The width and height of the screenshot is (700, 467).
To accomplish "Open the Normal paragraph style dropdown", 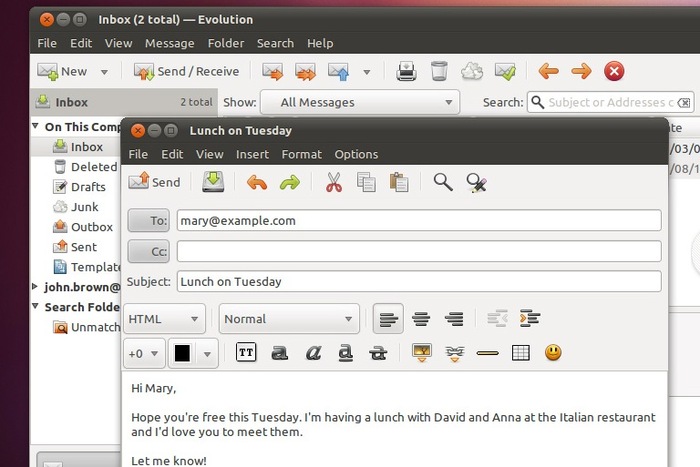I will pyautogui.click(x=289, y=319).
